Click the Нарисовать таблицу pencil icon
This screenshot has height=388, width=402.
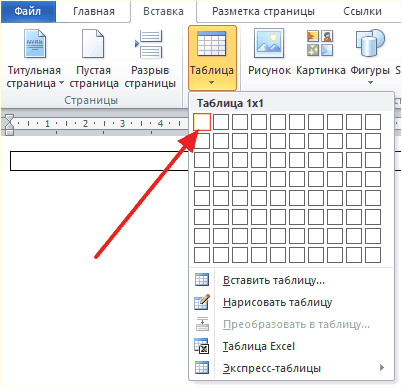[x=202, y=302]
